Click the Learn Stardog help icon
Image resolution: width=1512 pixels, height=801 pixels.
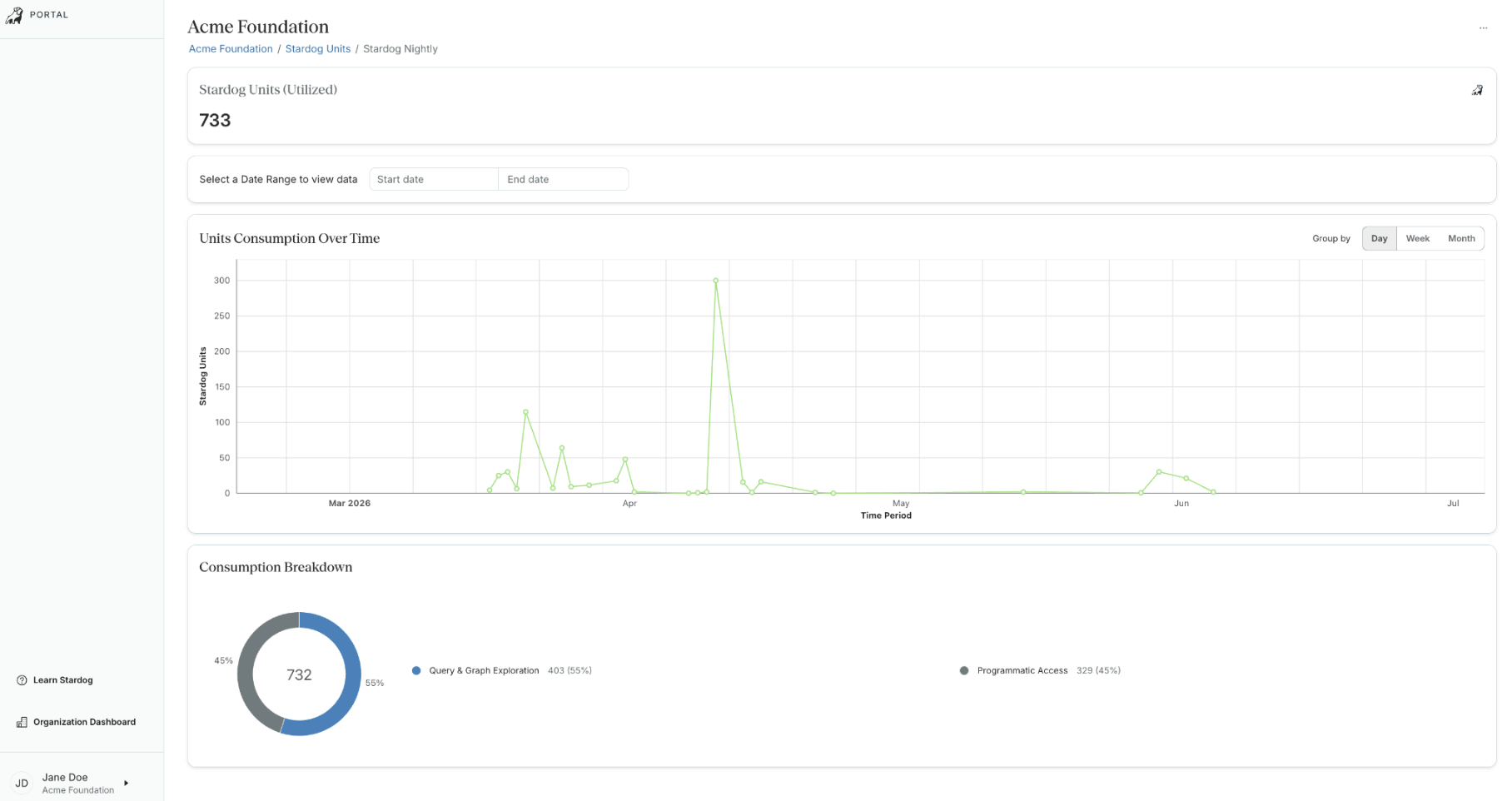pos(22,680)
